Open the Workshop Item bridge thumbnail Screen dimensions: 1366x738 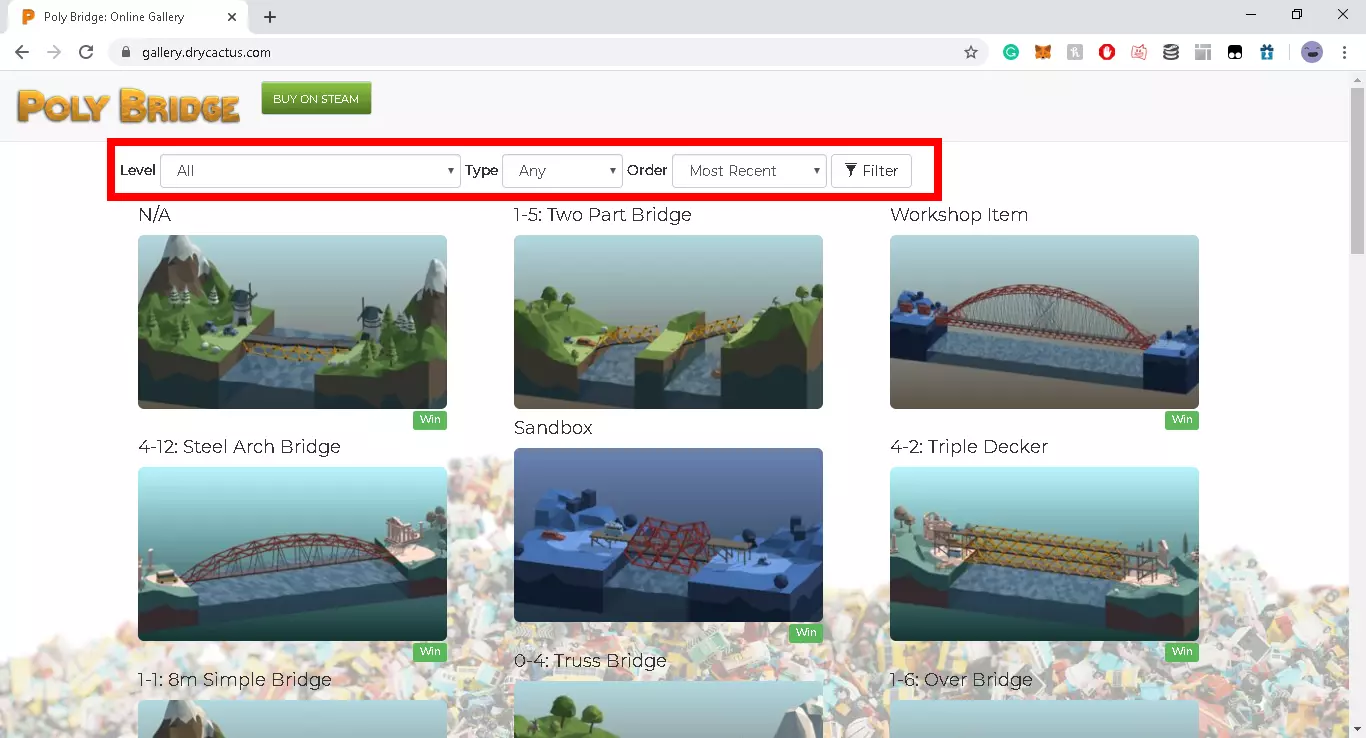1044,322
